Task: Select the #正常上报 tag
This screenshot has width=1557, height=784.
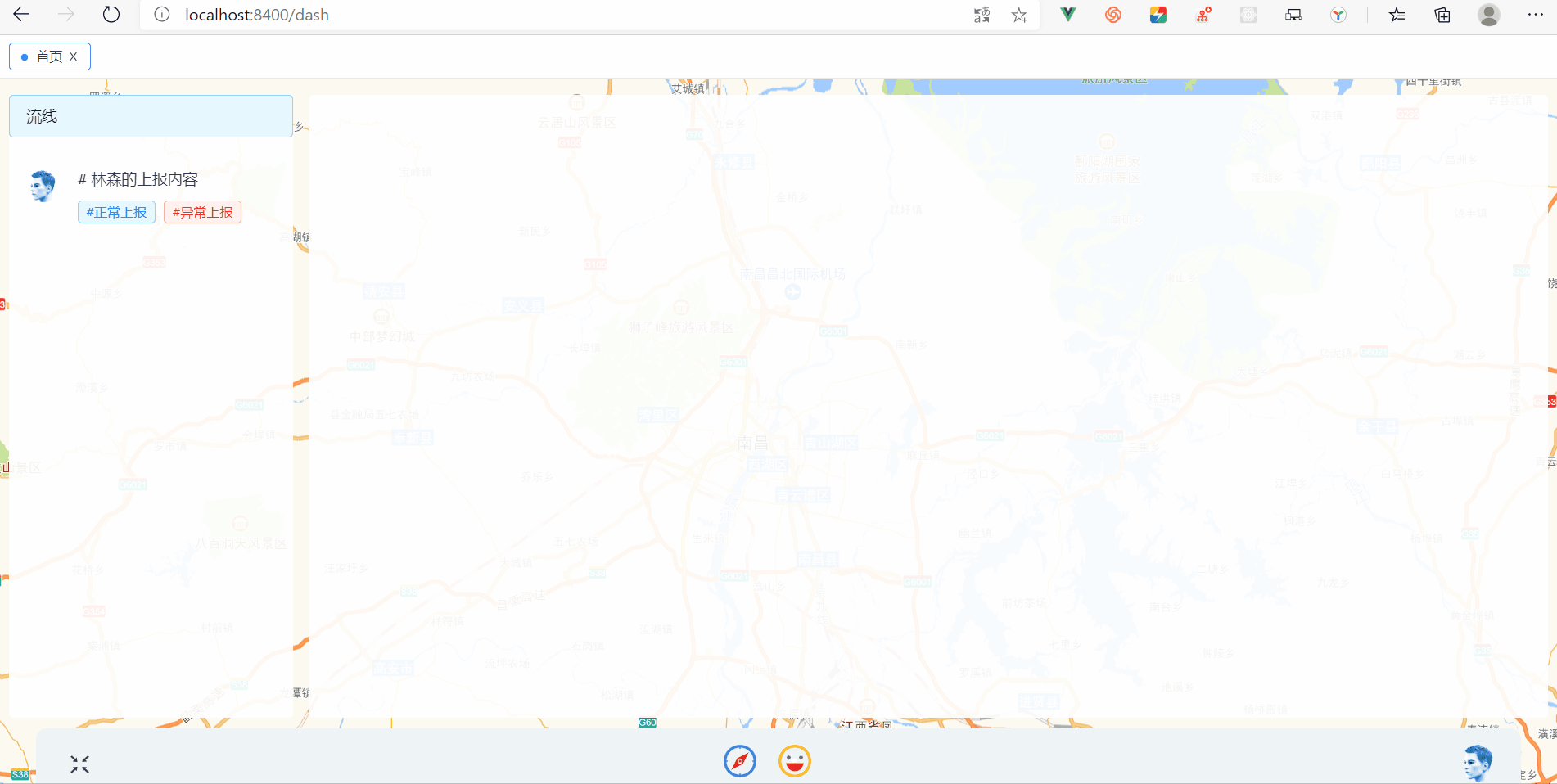Action: [116, 212]
